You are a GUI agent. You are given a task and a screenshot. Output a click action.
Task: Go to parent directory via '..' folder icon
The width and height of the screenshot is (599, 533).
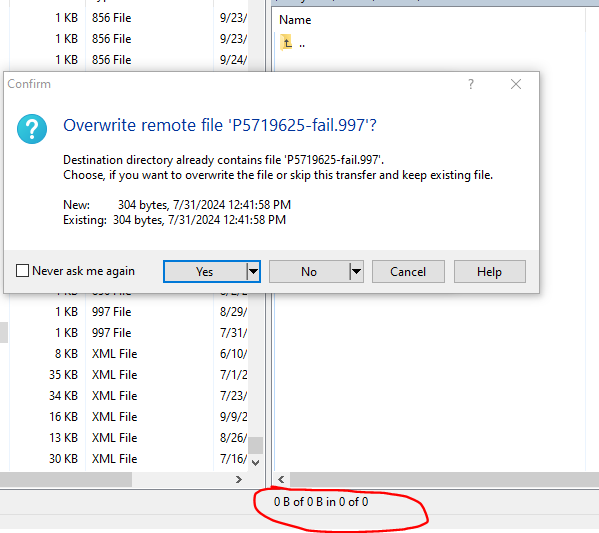click(x=286, y=42)
